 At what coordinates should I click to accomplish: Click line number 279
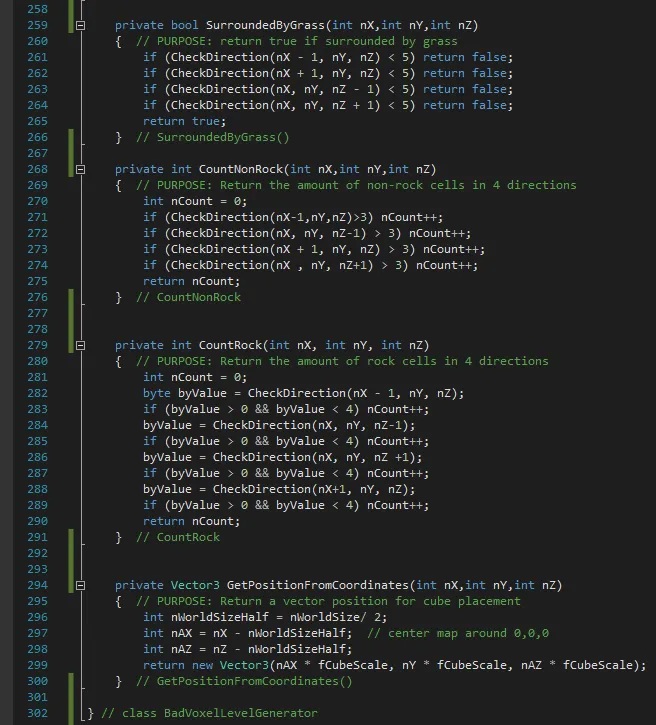[37, 345]
